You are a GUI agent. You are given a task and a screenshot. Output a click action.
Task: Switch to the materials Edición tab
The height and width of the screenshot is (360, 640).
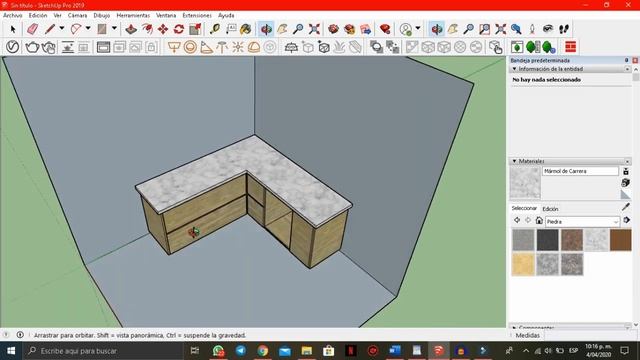coord(550,209)
